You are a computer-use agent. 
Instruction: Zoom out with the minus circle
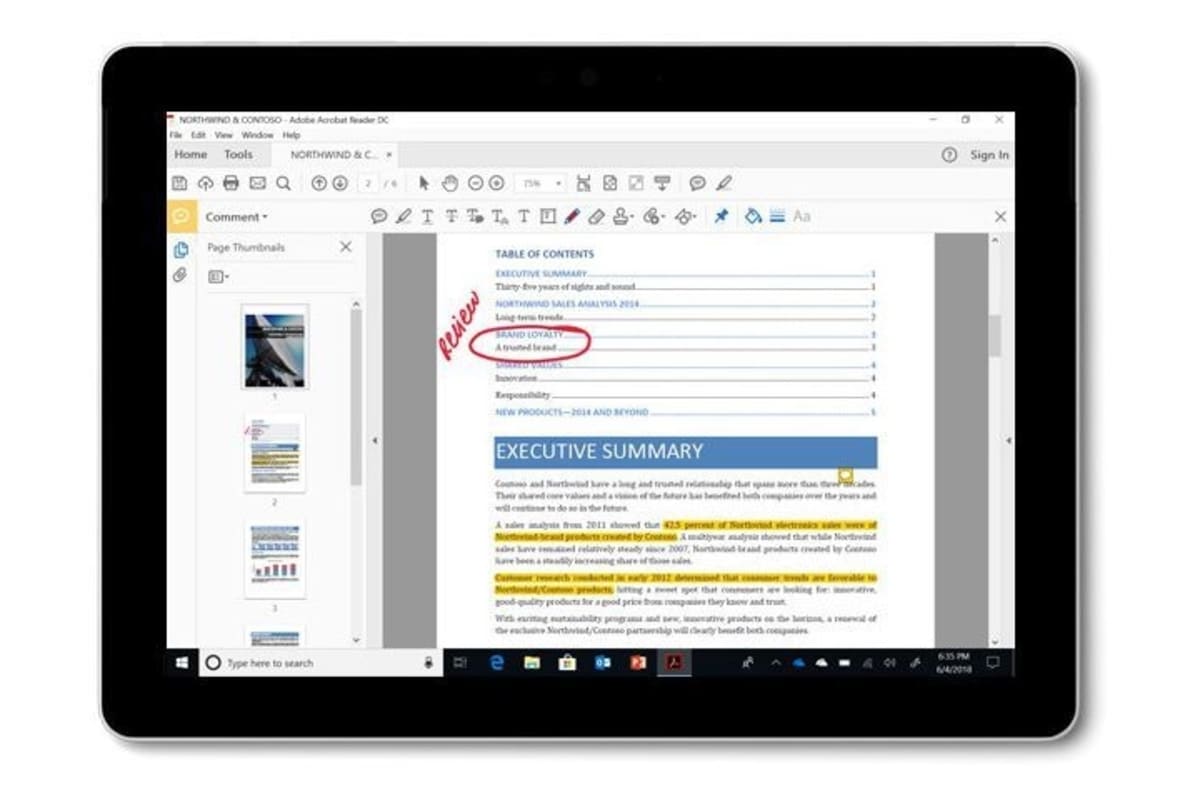tap(475, 183)
